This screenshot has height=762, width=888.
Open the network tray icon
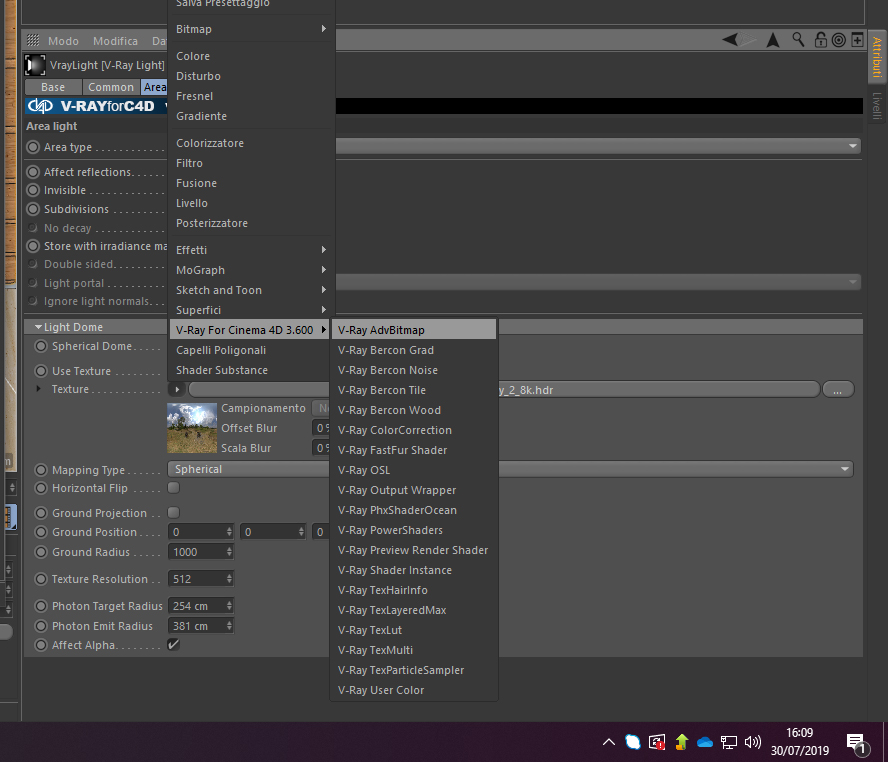click(729, 742)
